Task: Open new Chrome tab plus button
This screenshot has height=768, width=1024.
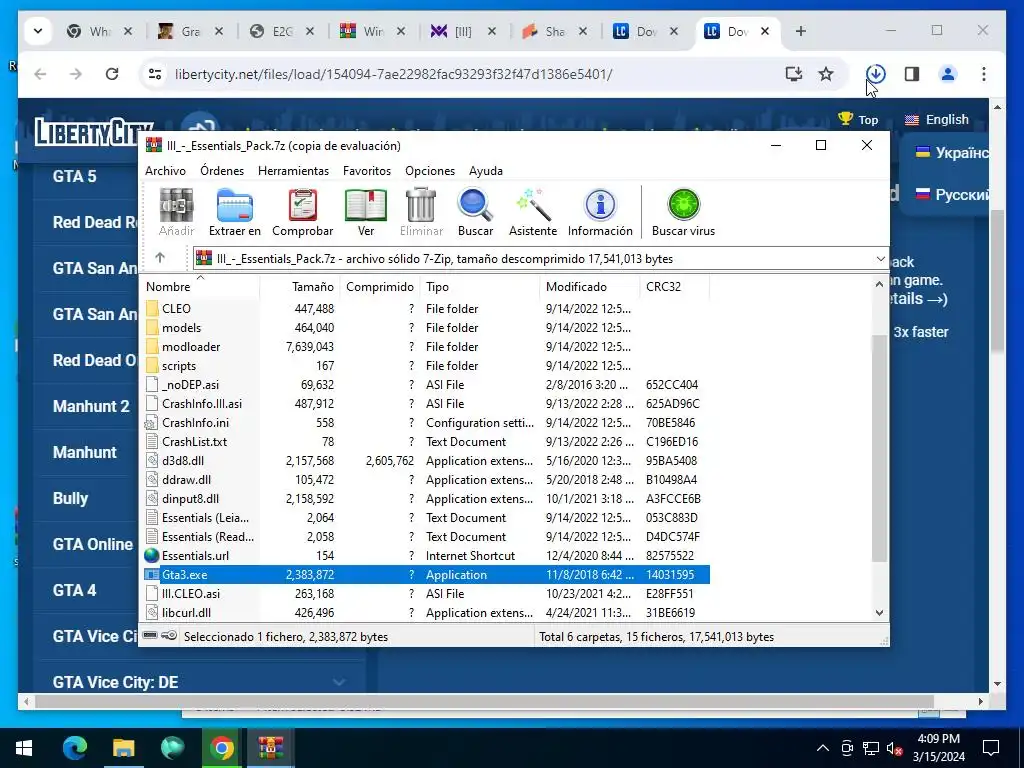Action: click(x=801, y=31)
